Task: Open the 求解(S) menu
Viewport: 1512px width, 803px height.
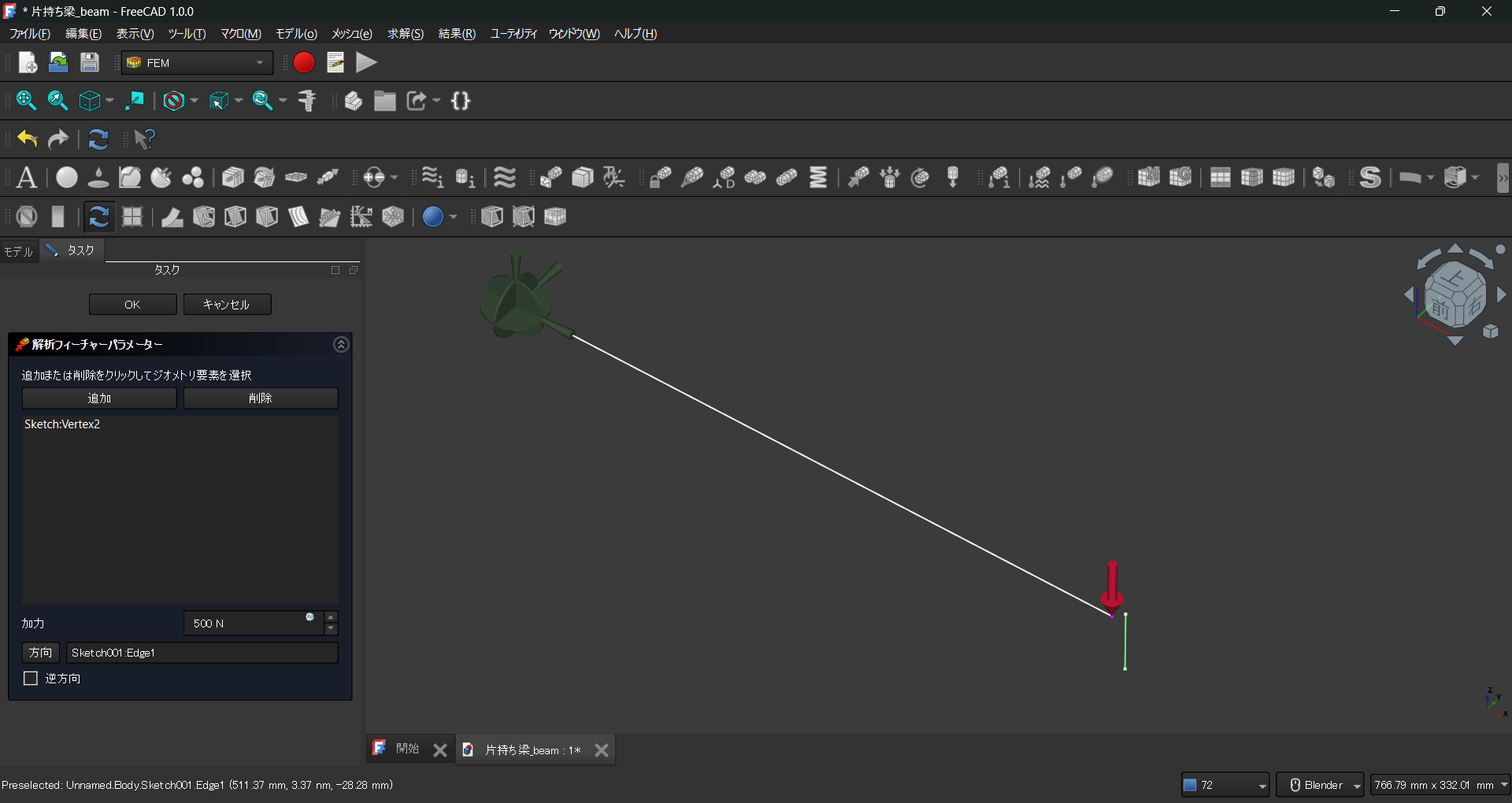Action: [406, 34]
